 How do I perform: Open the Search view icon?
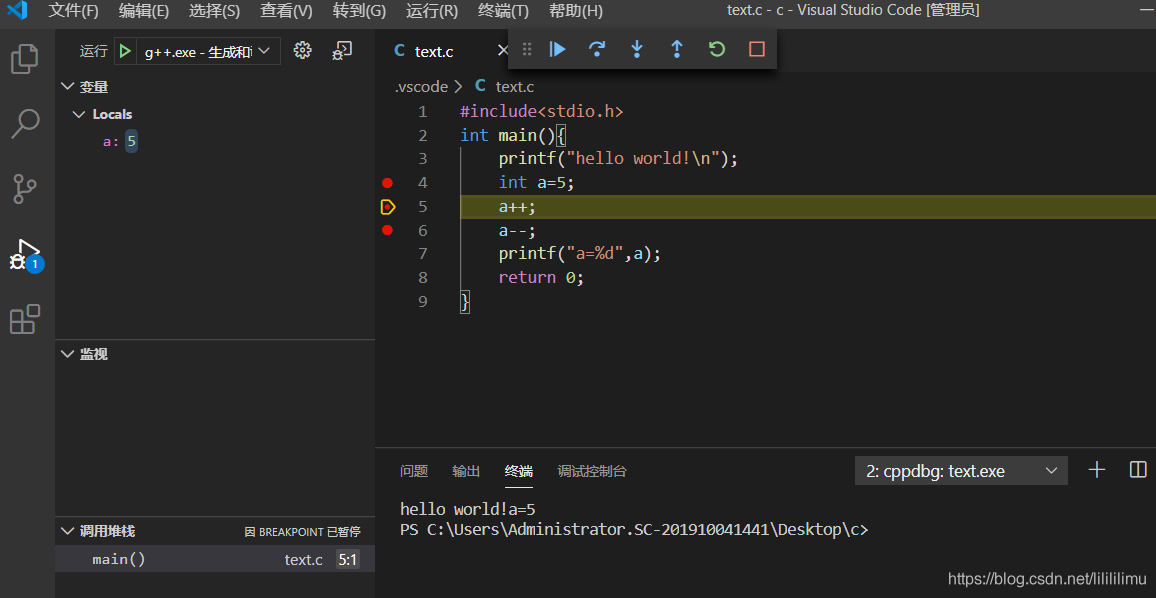(25, 123)
